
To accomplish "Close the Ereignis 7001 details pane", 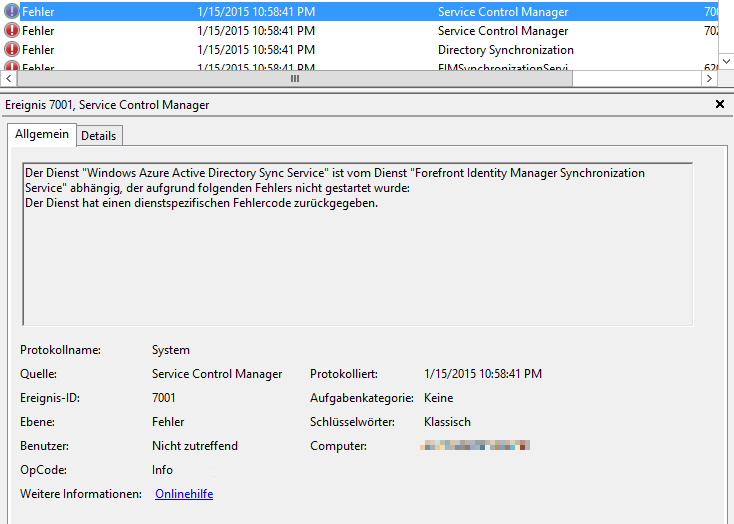I will pos(720,104).
